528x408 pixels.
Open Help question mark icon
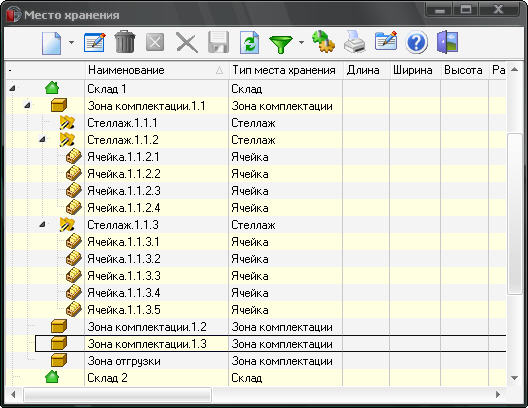click(417, 43)
